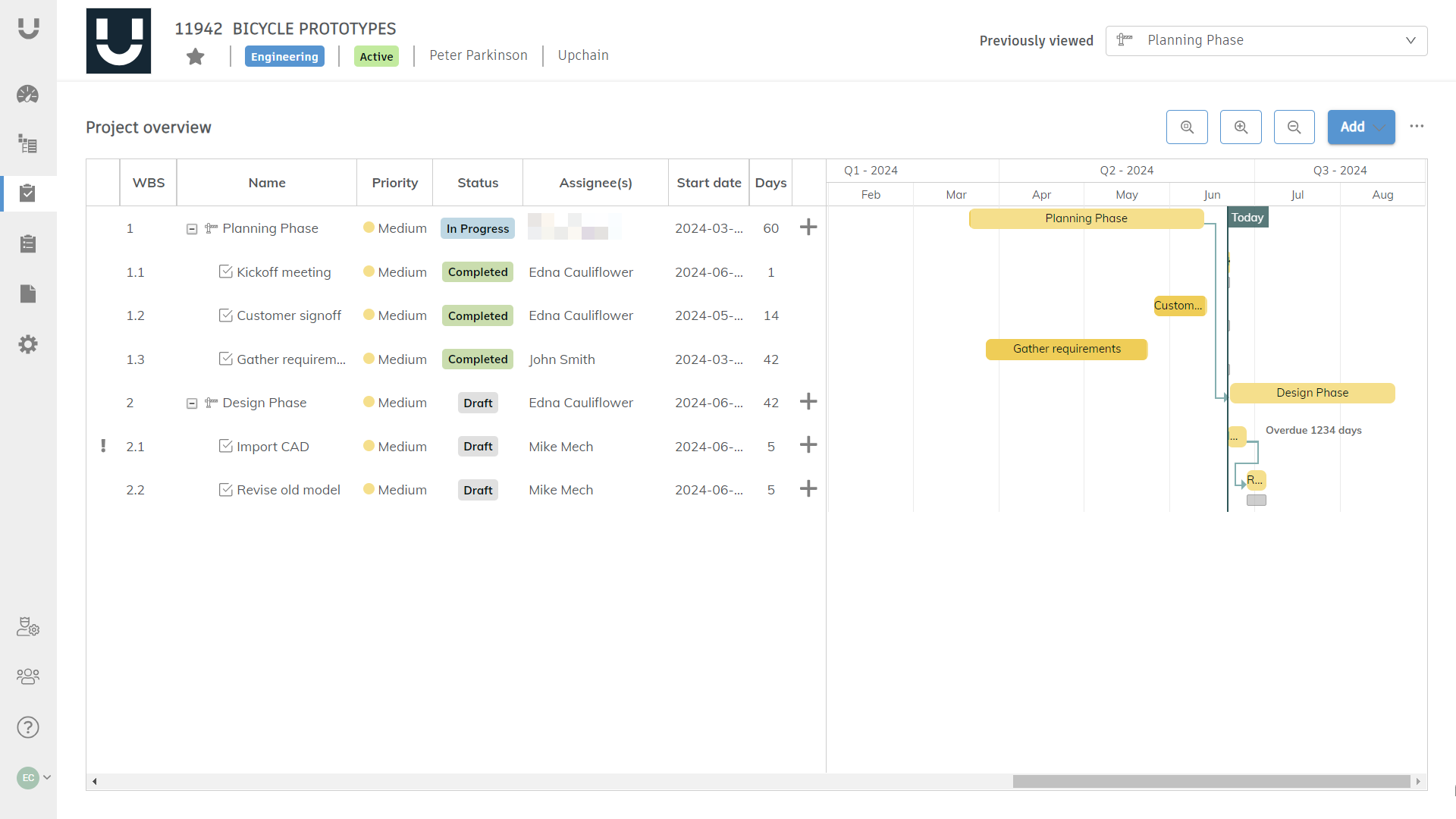Collapse the Planning Phase row
1456x819 pixels.
point(192,229)
